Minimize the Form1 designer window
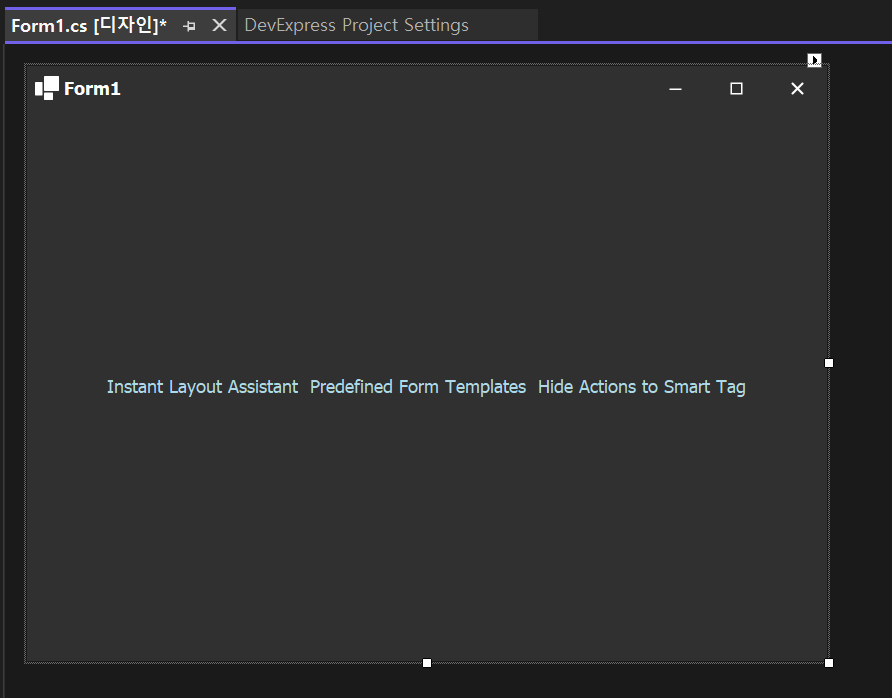Viewport: 892px width, 698px height. point(675,89)
